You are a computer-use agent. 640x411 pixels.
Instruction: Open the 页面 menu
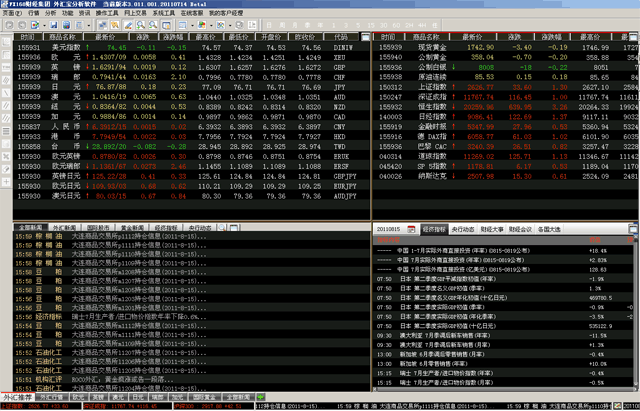12,13
